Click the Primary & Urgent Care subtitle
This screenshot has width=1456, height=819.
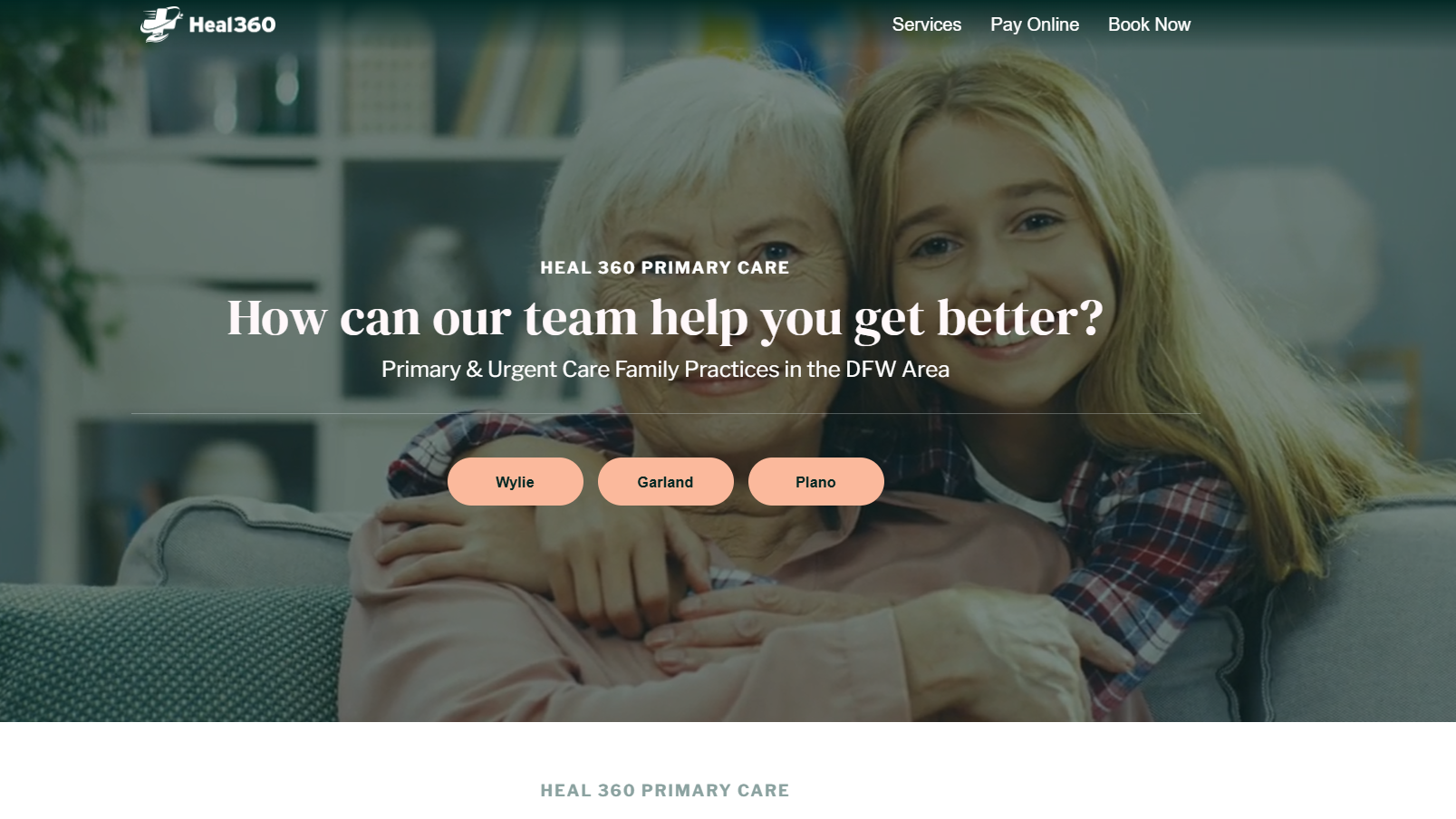point(665,370)
